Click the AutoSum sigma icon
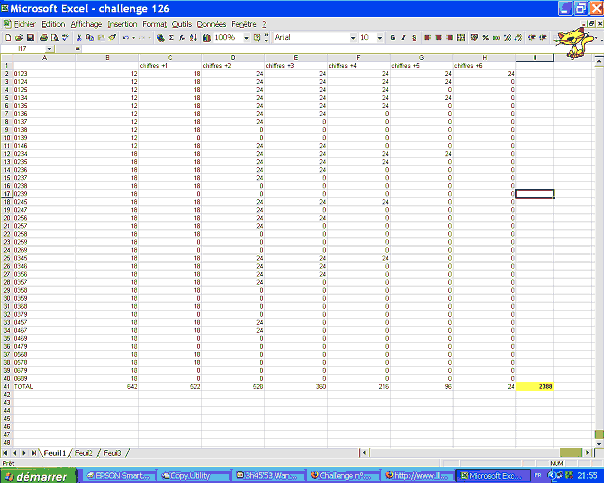This screenshot has width=604, height=483. 171,37
